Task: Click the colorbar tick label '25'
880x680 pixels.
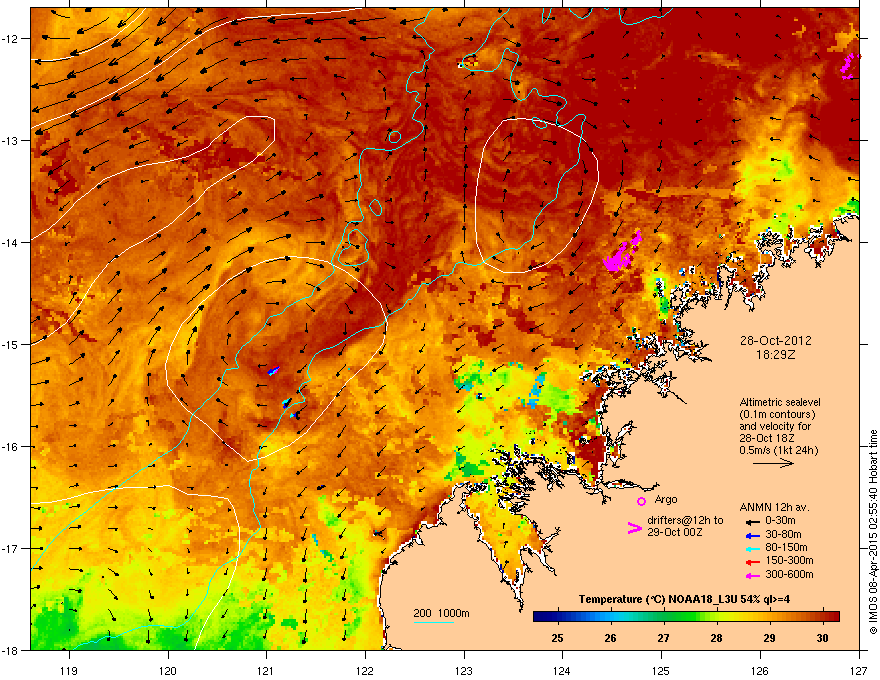Action: click(557, 638)
